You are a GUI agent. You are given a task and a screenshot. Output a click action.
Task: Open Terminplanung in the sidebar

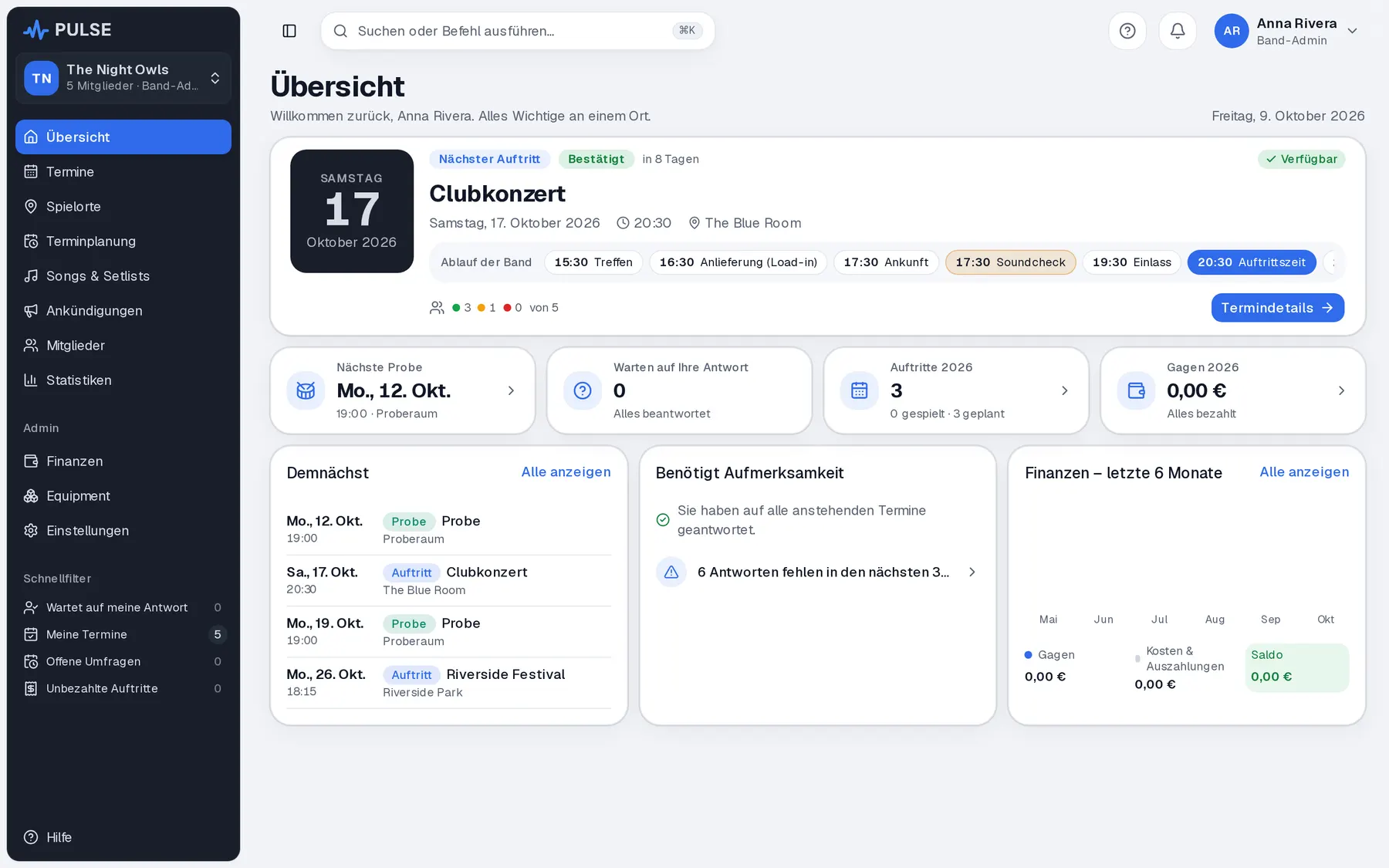(123, 241)
